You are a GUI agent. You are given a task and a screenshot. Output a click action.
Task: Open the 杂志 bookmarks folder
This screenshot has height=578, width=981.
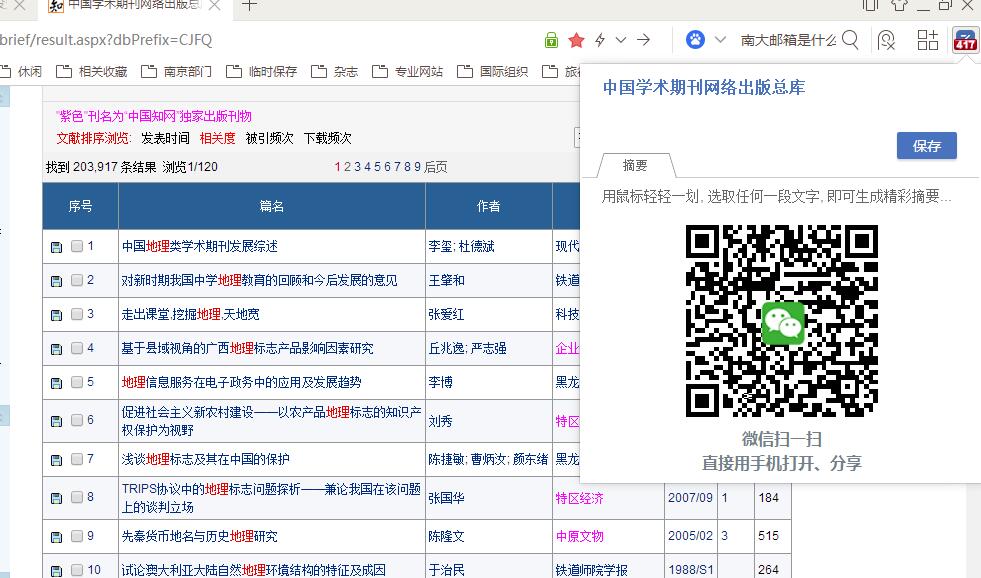pyautogui.click(x=335, y=71)
